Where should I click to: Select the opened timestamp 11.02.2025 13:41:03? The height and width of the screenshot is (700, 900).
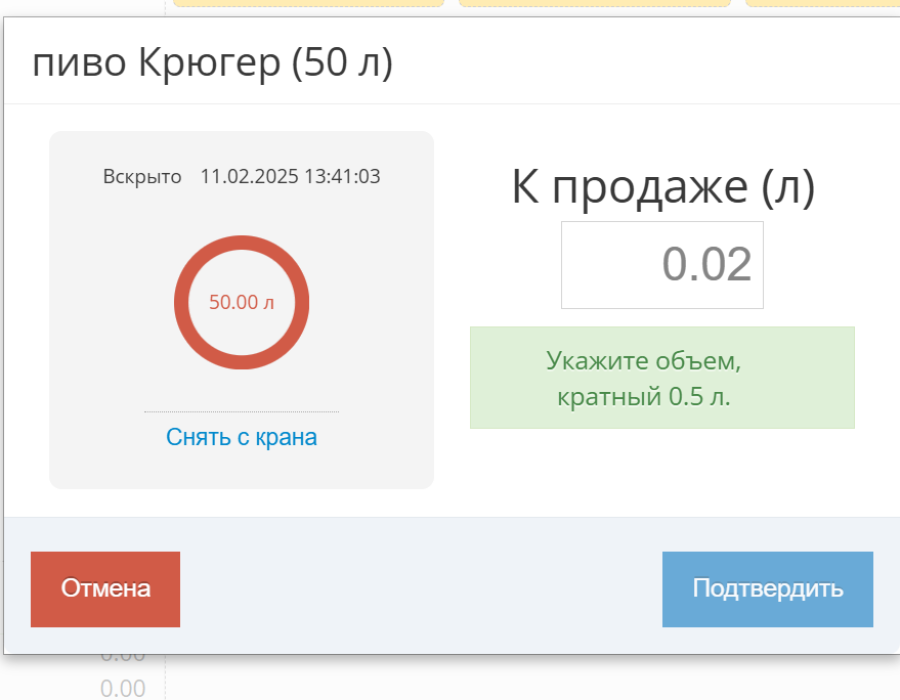(x=290, y=176)
